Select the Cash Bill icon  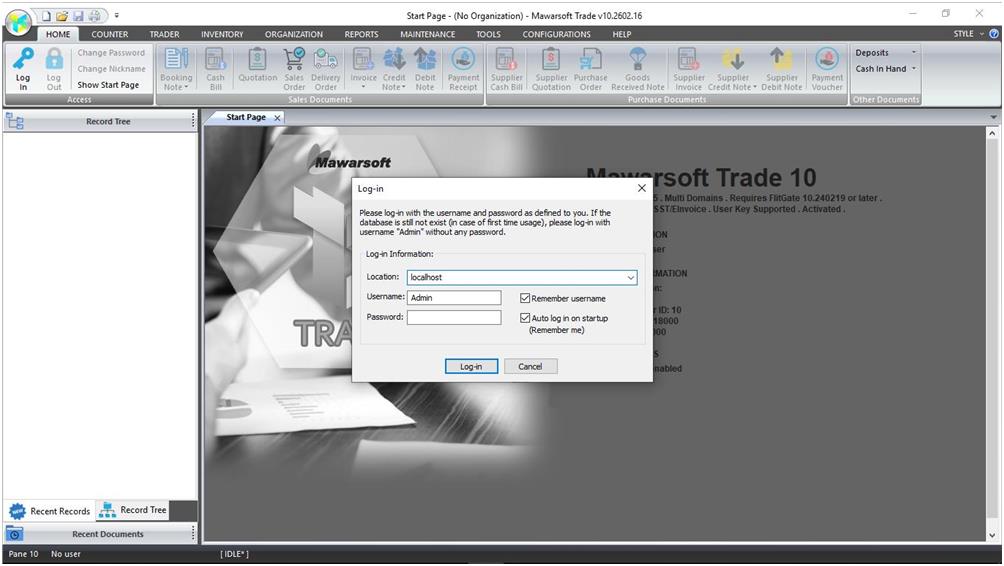[215, 60]
